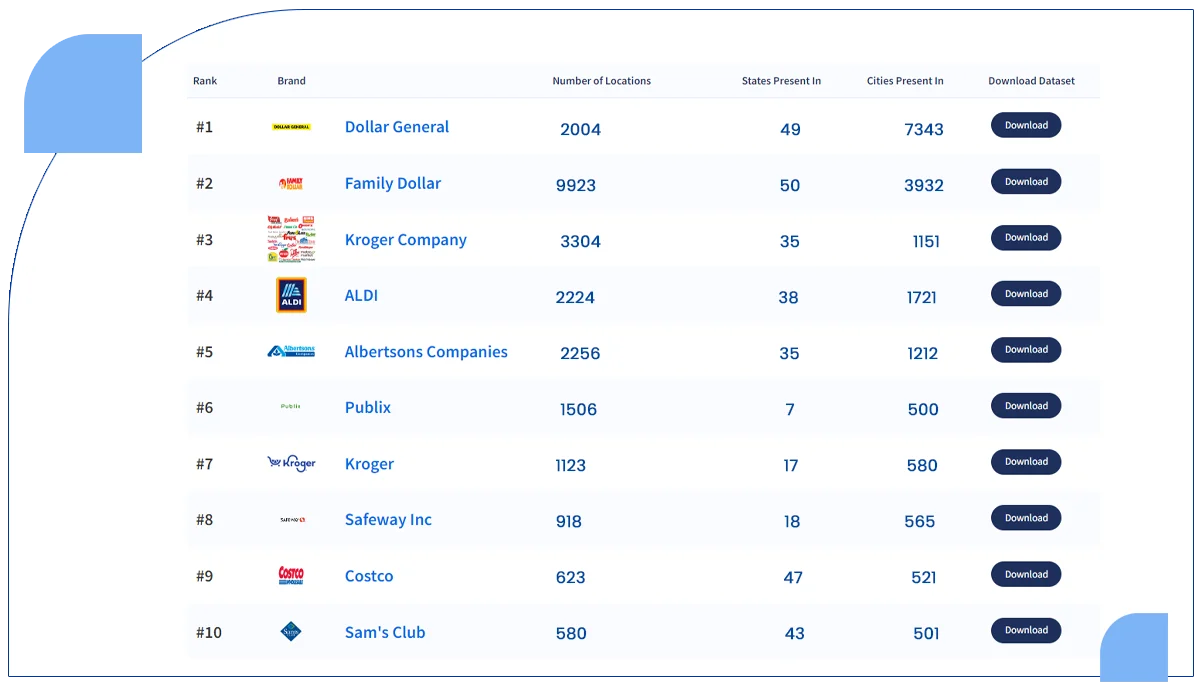Open the Albertsons Companies brand link
The image size is (1202, 684).
426,352
